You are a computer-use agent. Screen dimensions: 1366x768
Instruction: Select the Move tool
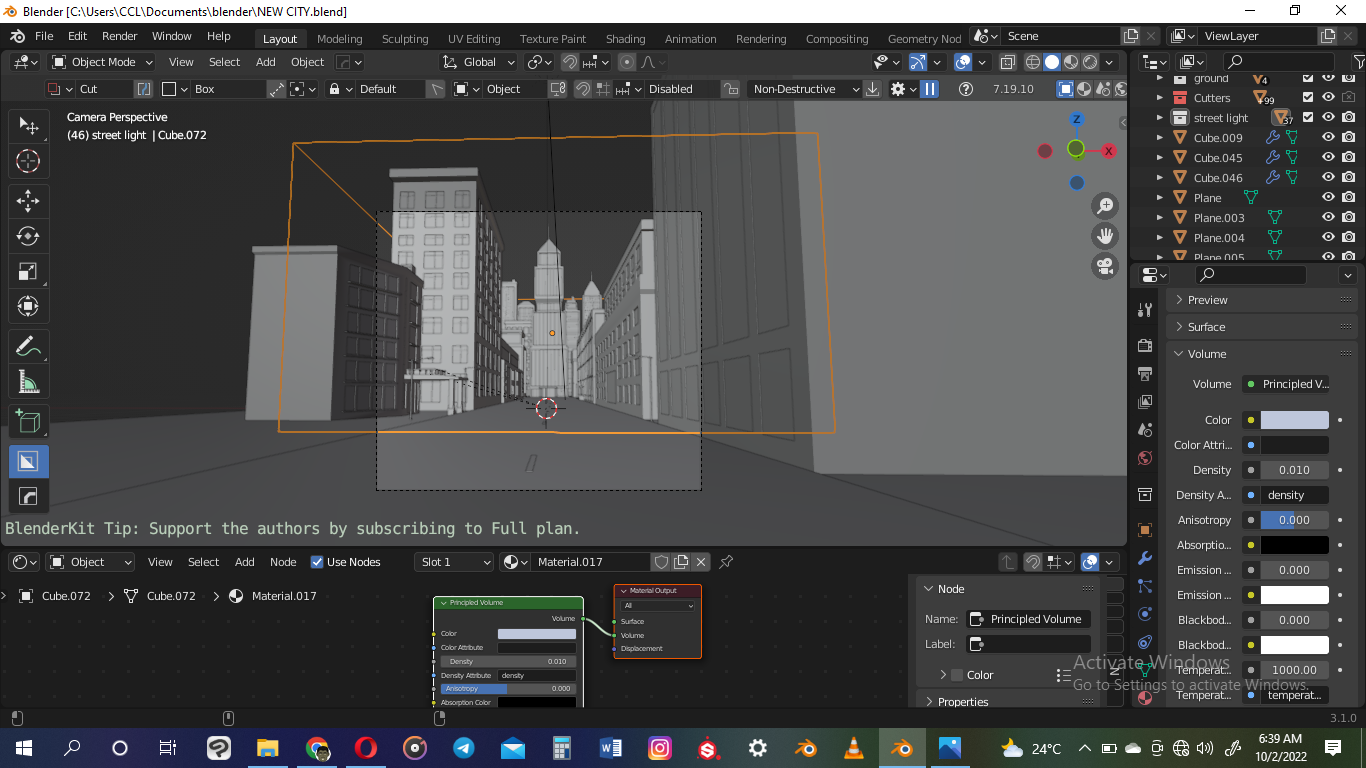[29, 201]
